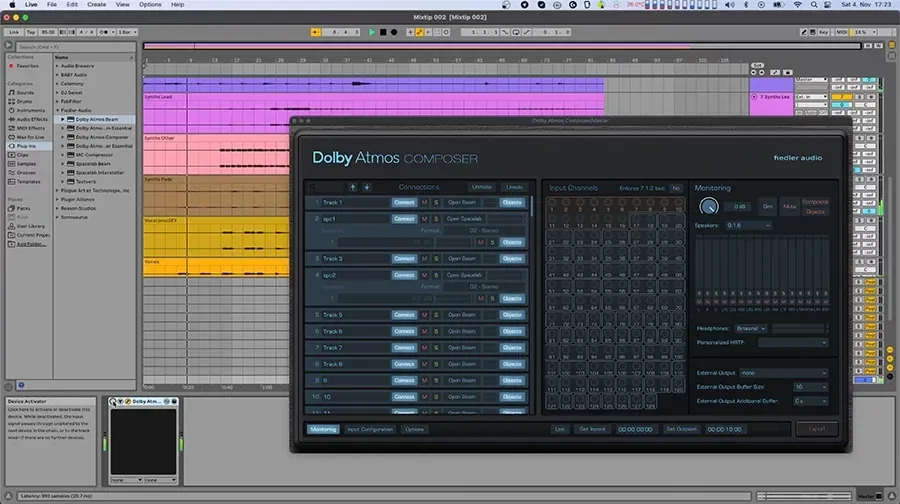Open the Headphones Binaural dropdown
This screenshot has height=504, width=900.
pyautogui.click(x=751, y=328)
